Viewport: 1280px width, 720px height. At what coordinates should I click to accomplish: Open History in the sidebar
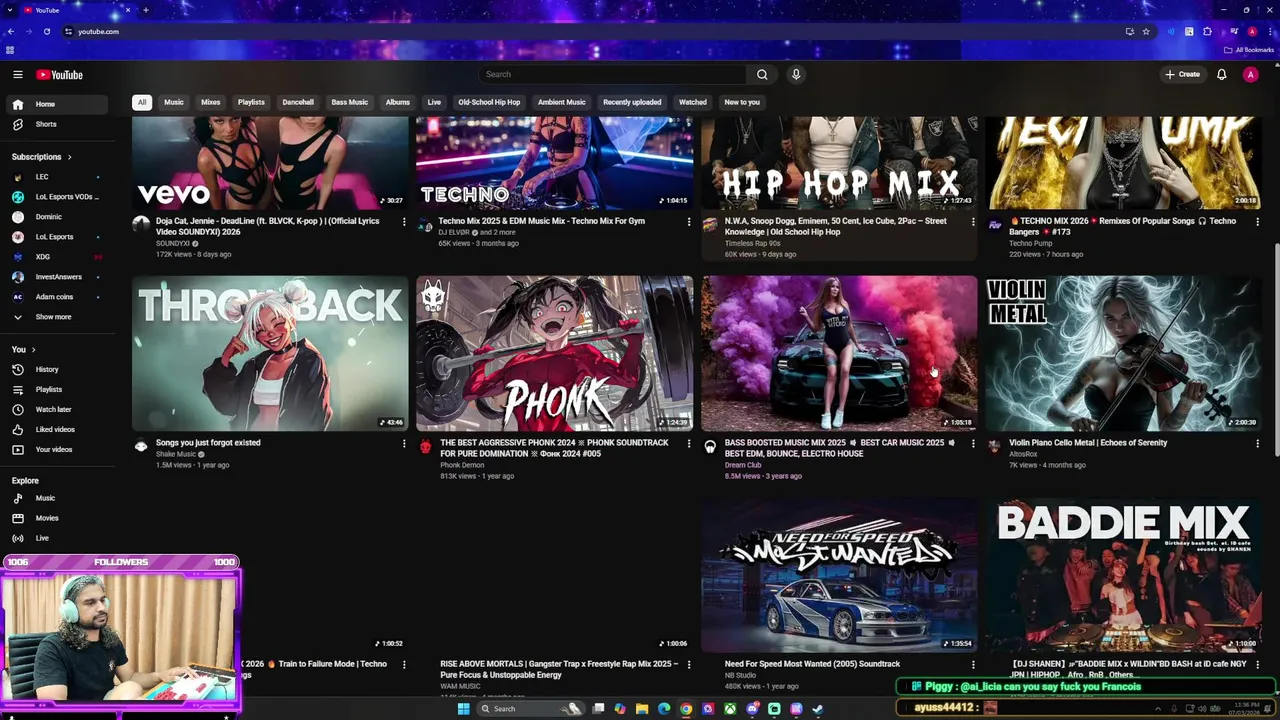56,369
